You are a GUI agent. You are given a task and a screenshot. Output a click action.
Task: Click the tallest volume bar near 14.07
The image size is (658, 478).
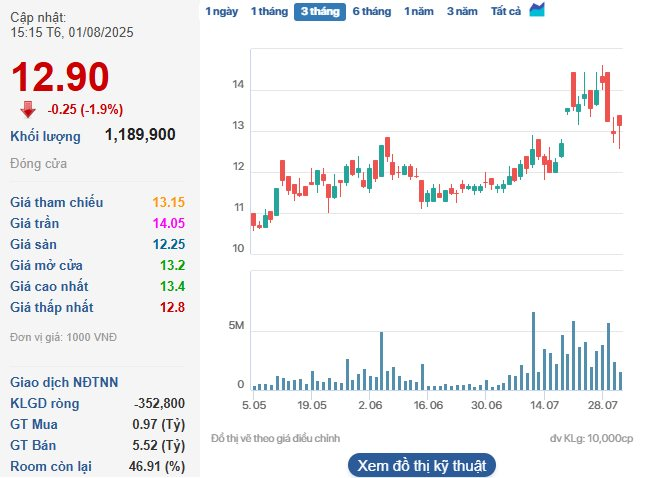click(533, 351)
